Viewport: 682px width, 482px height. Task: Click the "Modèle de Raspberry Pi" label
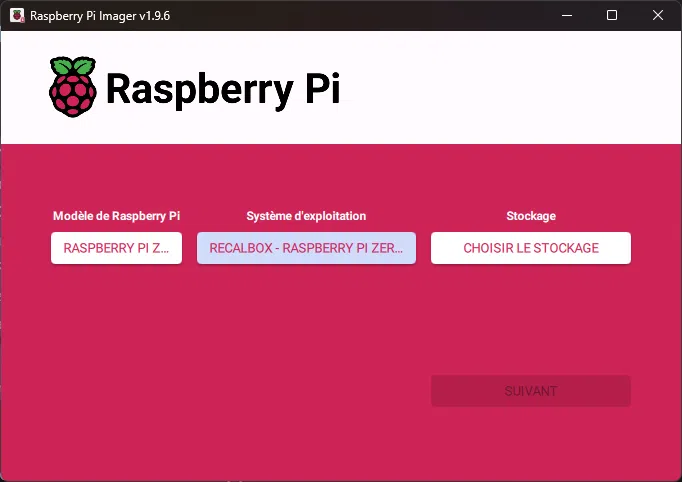116,216
